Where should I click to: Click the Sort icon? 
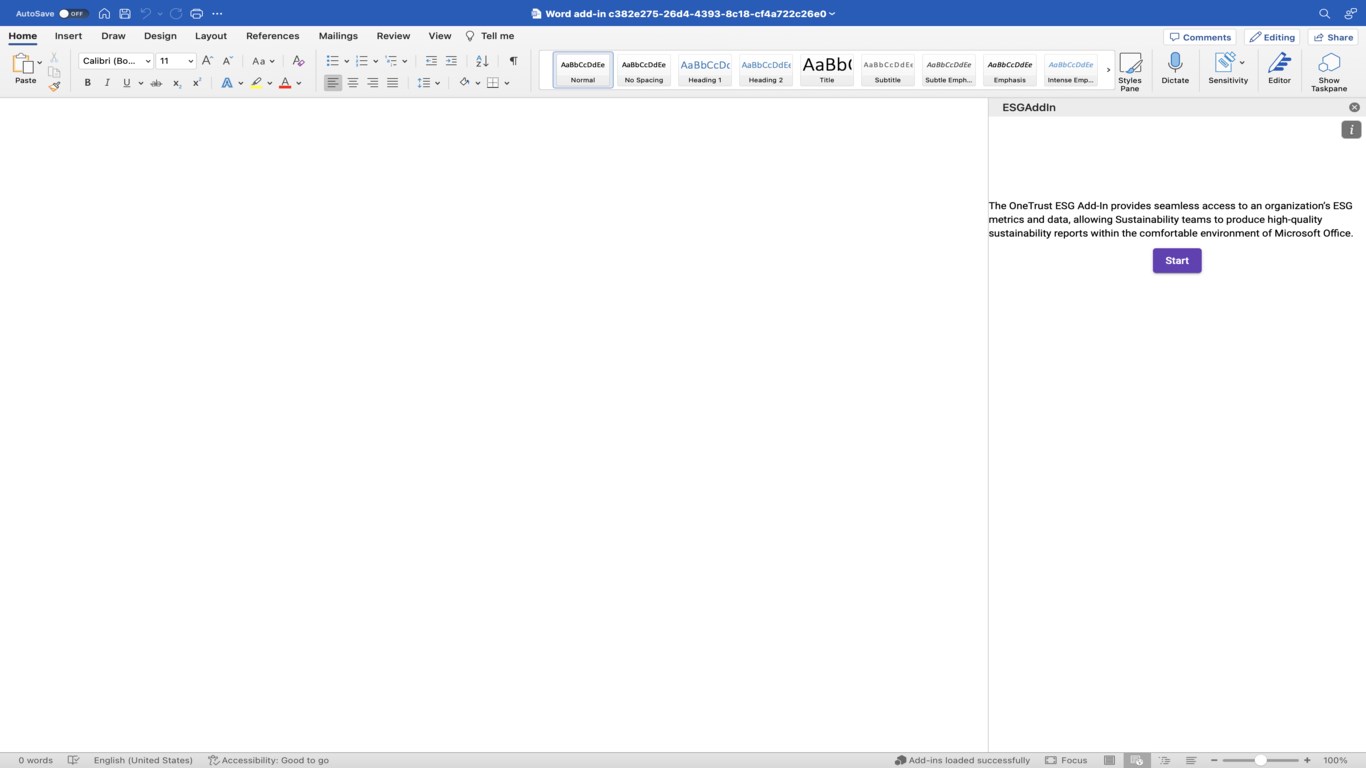[x=482, y=61]
